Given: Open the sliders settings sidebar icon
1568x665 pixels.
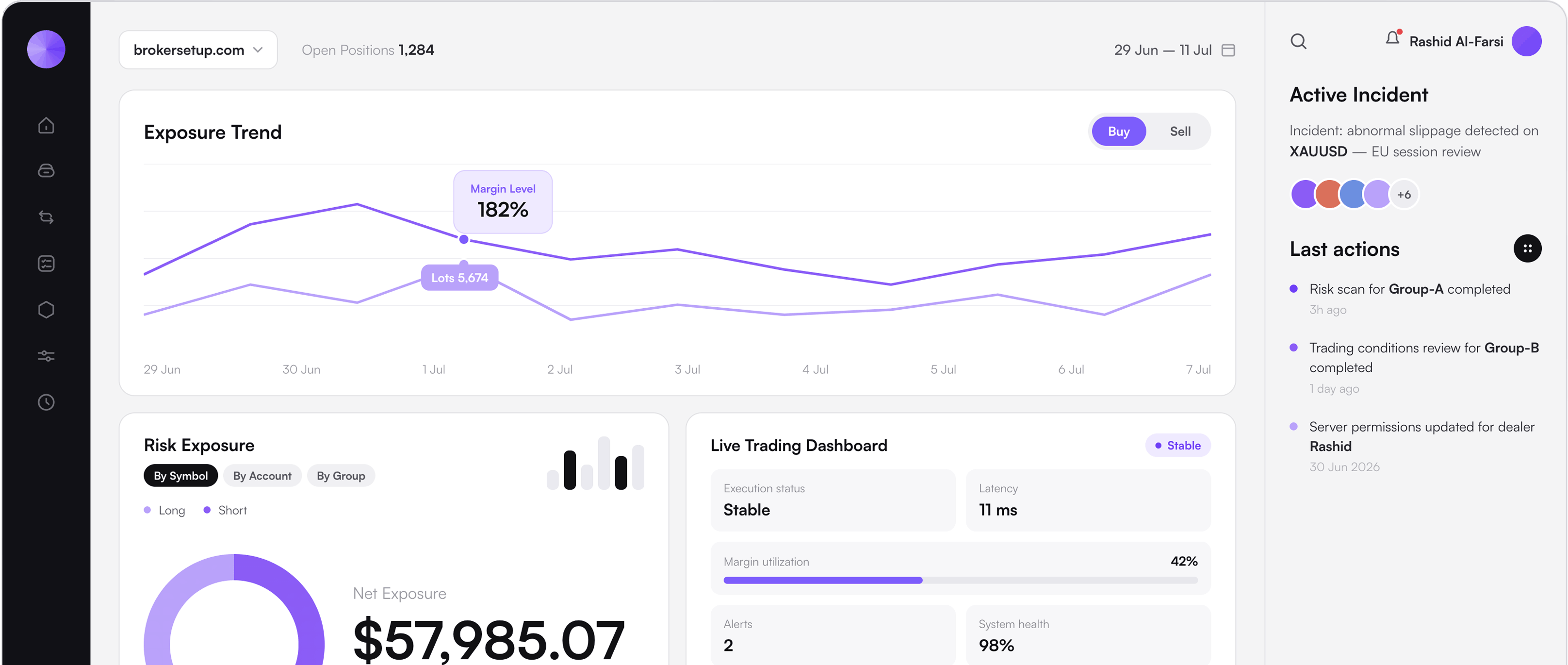Looking at the screenshot, I should (x=46, y=356).
